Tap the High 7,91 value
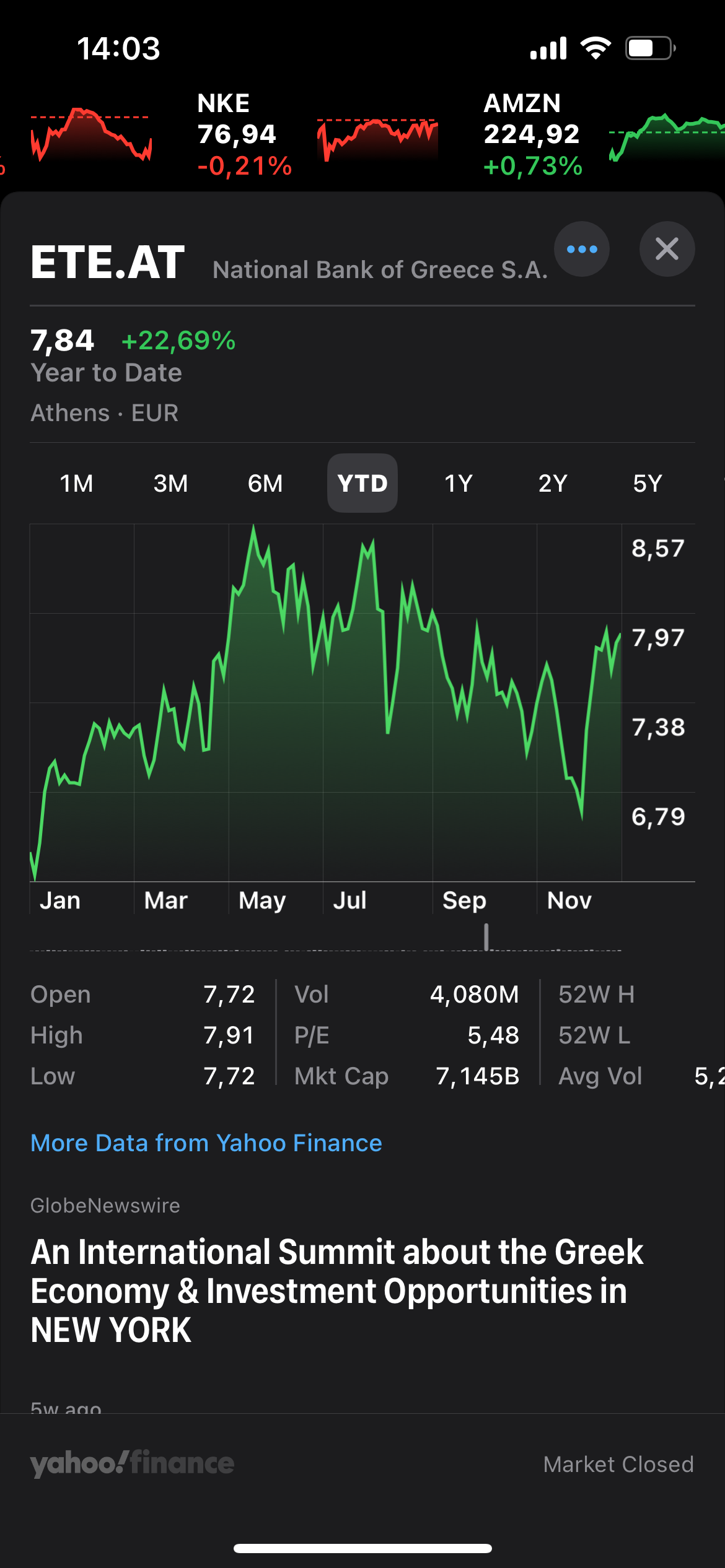Image resolution: width=725 pixels, height=1568 pixels. (x=229, y=1035)
